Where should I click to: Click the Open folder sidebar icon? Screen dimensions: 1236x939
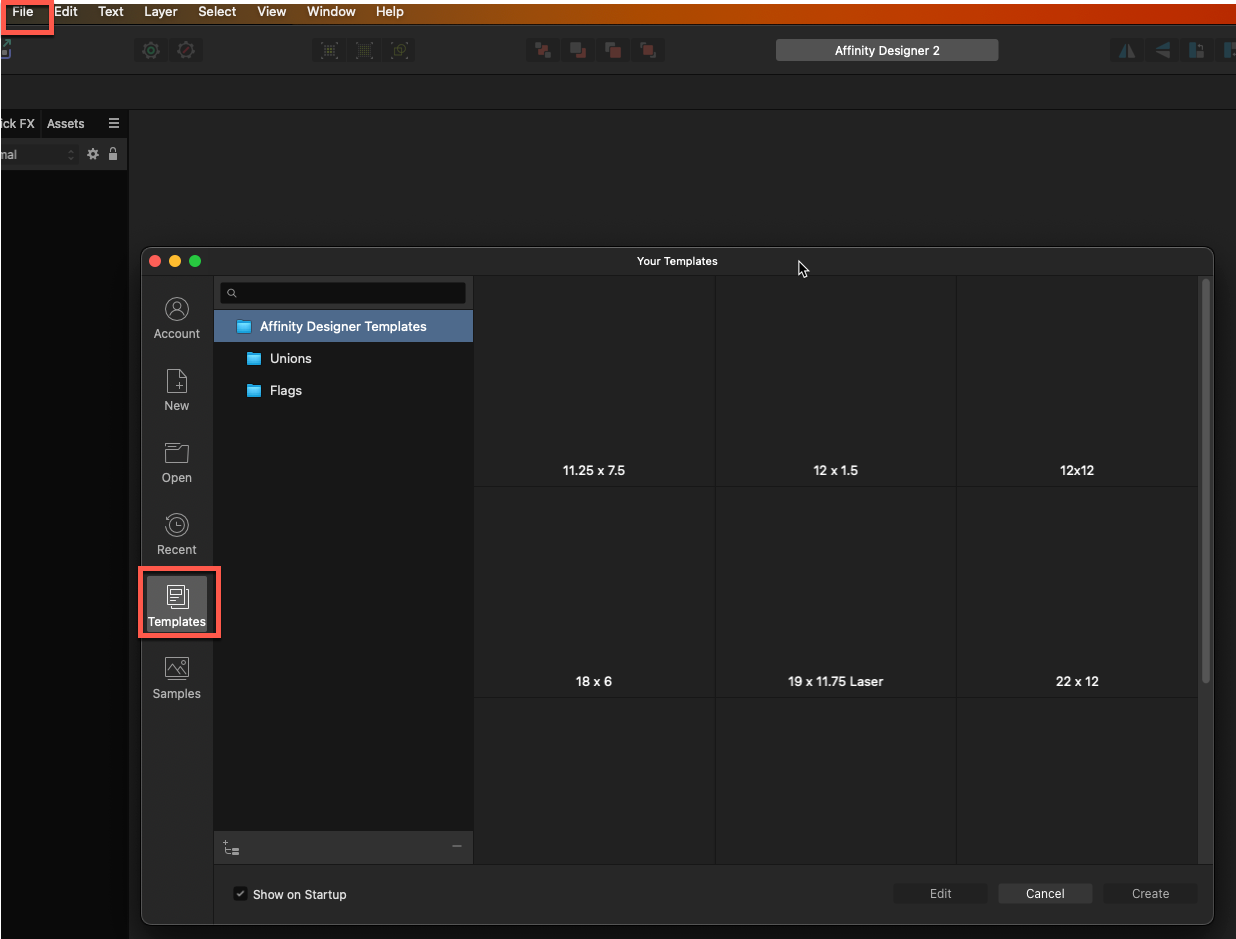[x=177, y=462]
